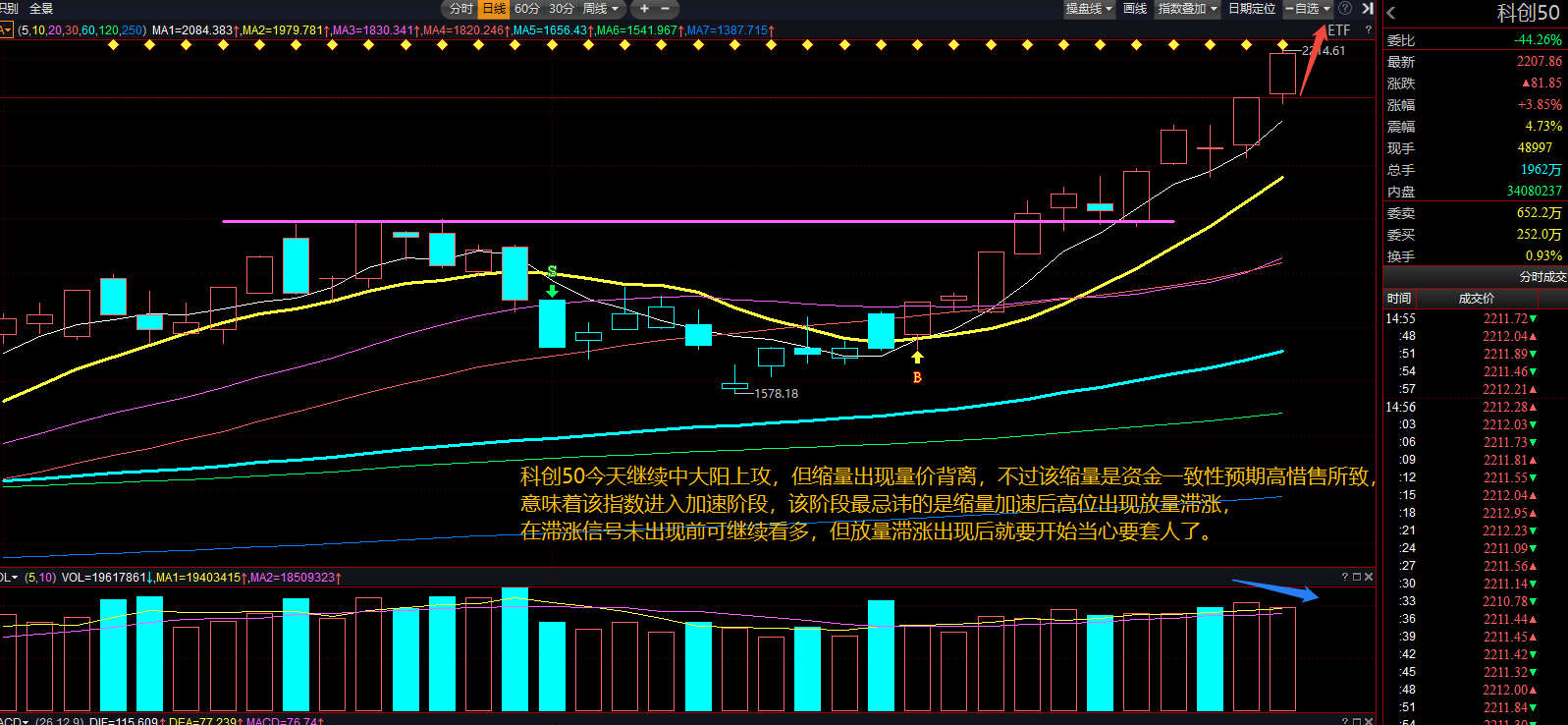The image size is (1568, 725).
Task: Click the 现手 48997 row
Action: pos(1474,148)
